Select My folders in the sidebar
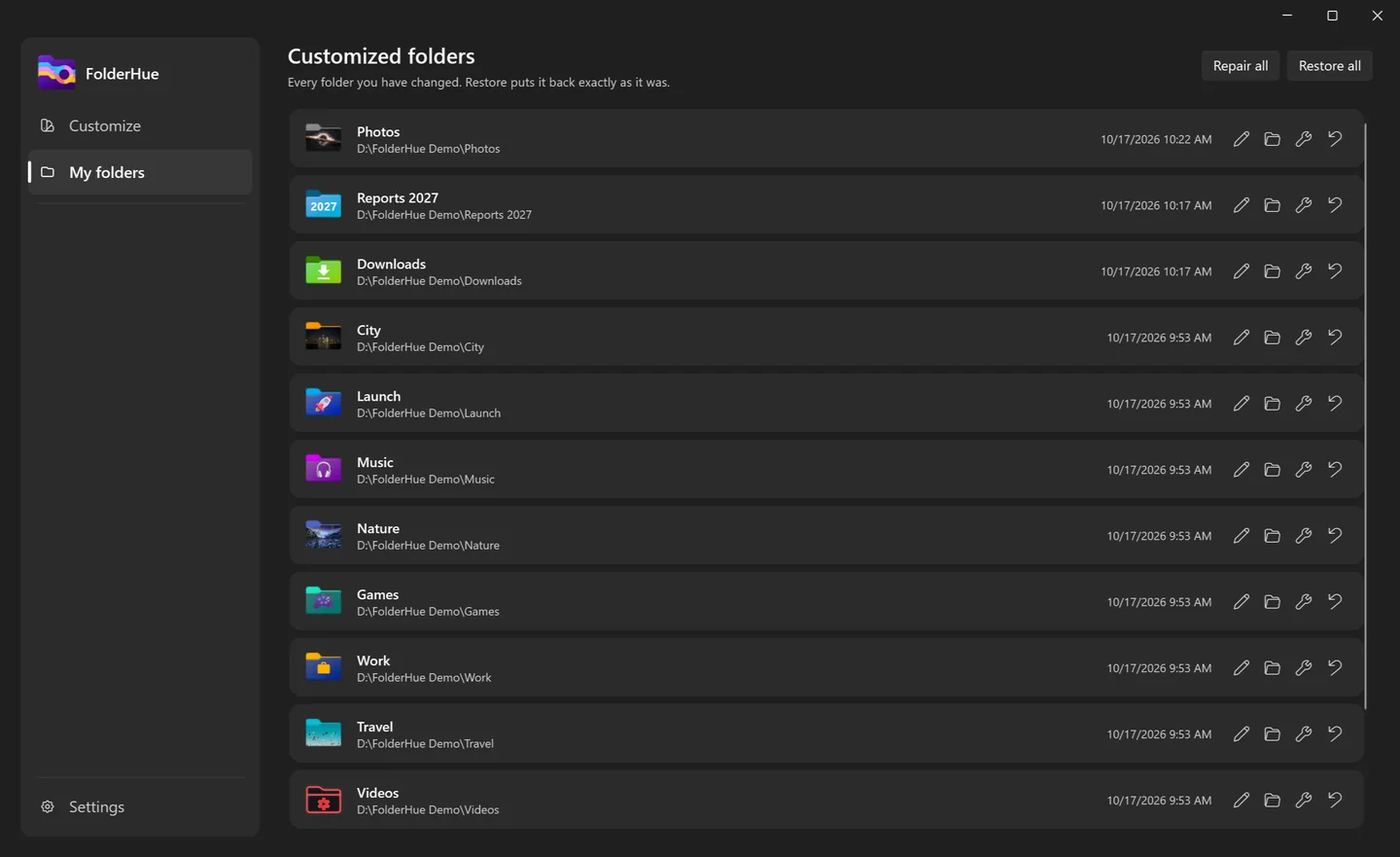The image size is (1400, 857). click(140, 172)
